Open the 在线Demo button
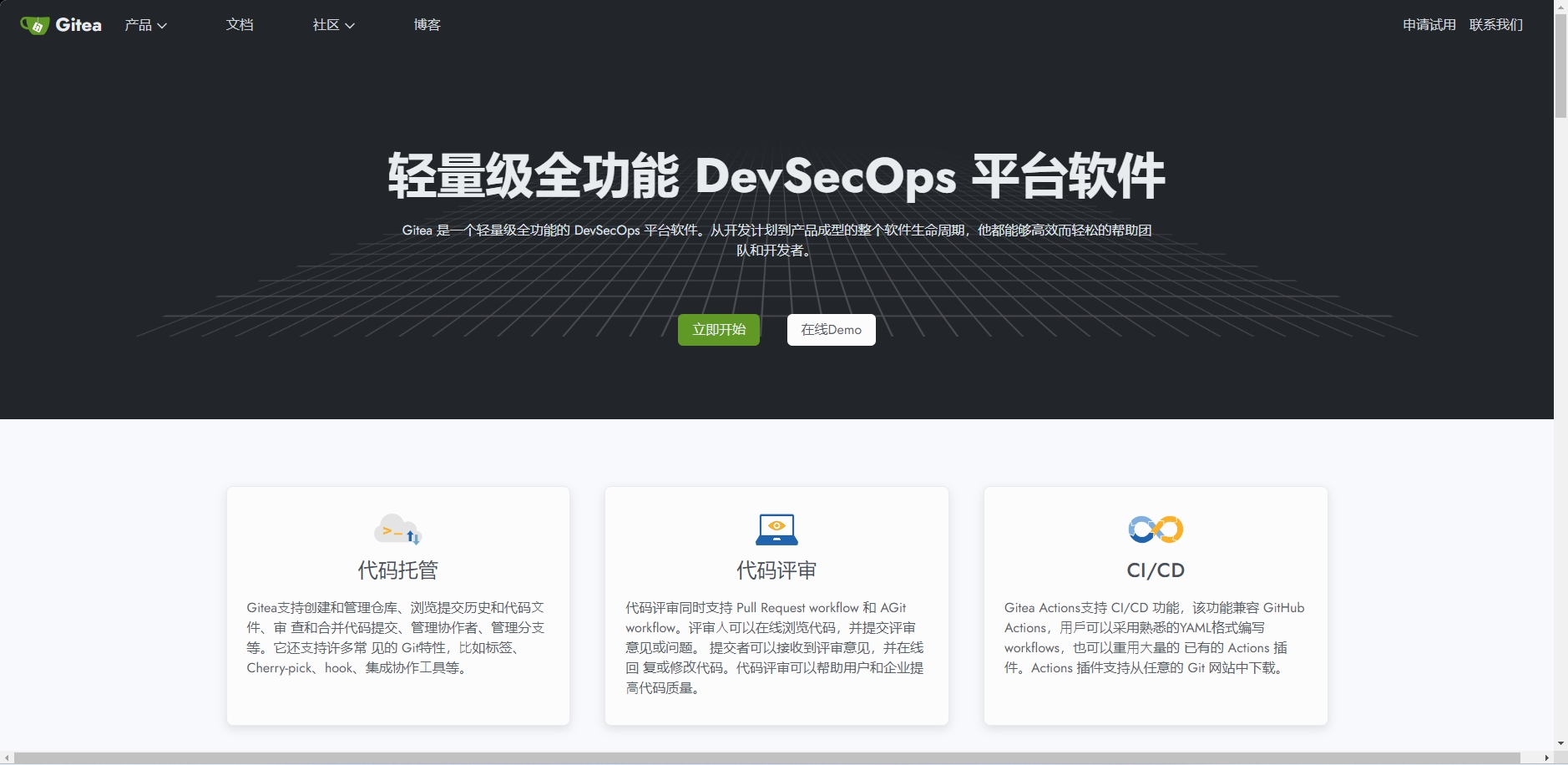 coord(832,330)
